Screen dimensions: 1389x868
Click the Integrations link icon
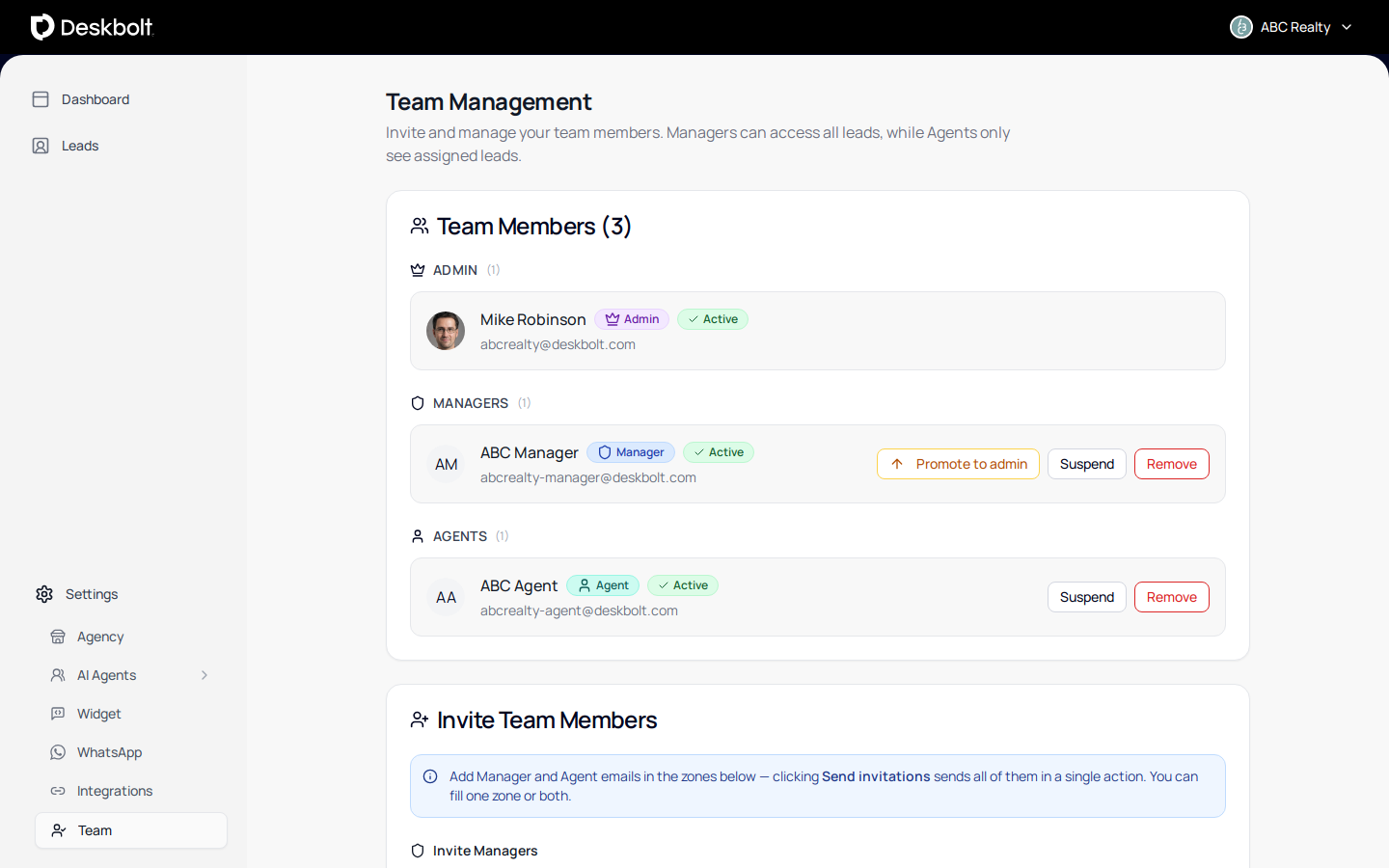click(58, 791)
